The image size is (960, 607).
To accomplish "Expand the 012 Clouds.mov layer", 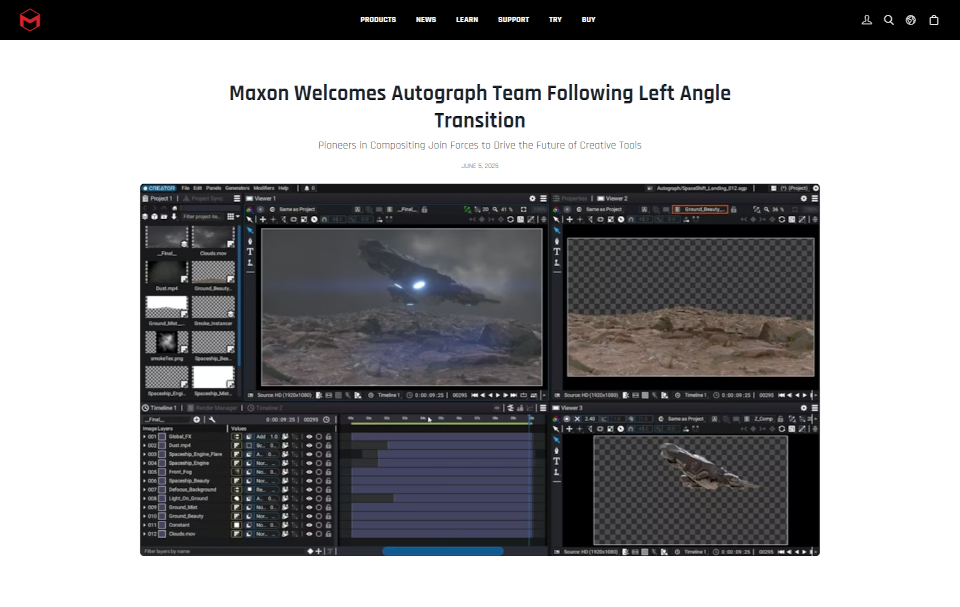I will click(x=144, y=534).
